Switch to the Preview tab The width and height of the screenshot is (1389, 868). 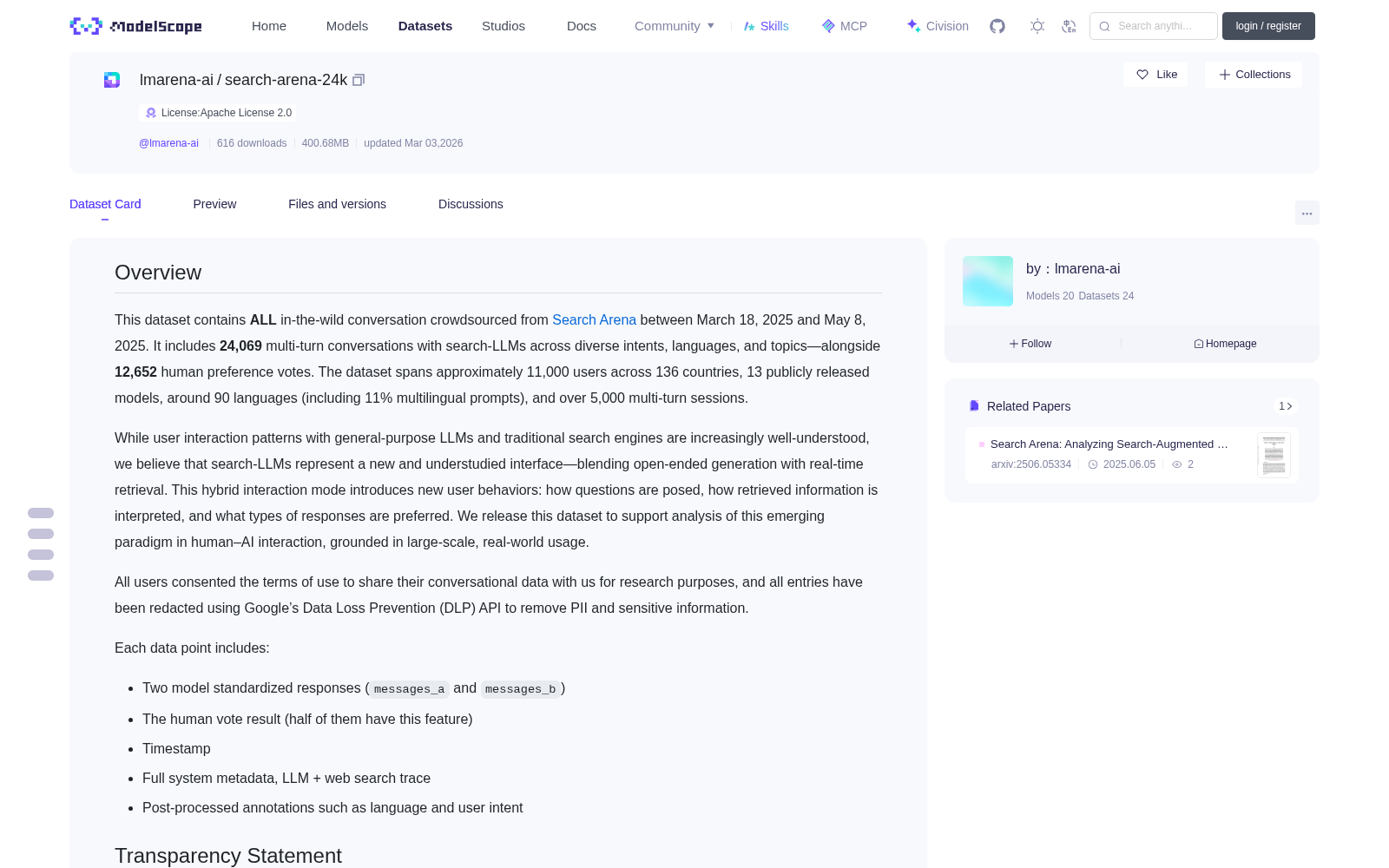pos(214,204)
